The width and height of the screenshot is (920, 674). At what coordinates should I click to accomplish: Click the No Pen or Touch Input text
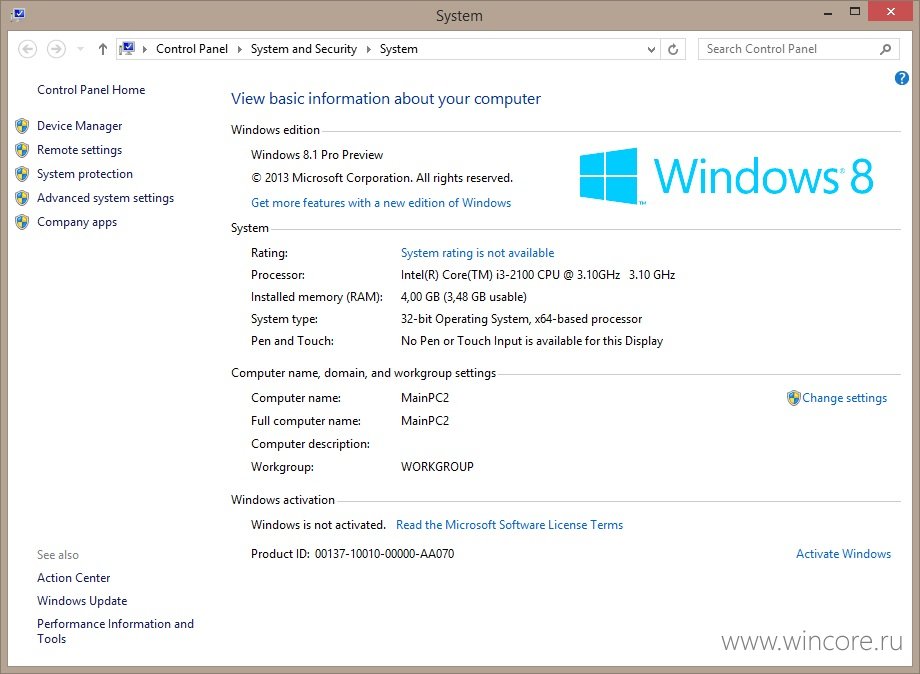[x=532, y=341]
